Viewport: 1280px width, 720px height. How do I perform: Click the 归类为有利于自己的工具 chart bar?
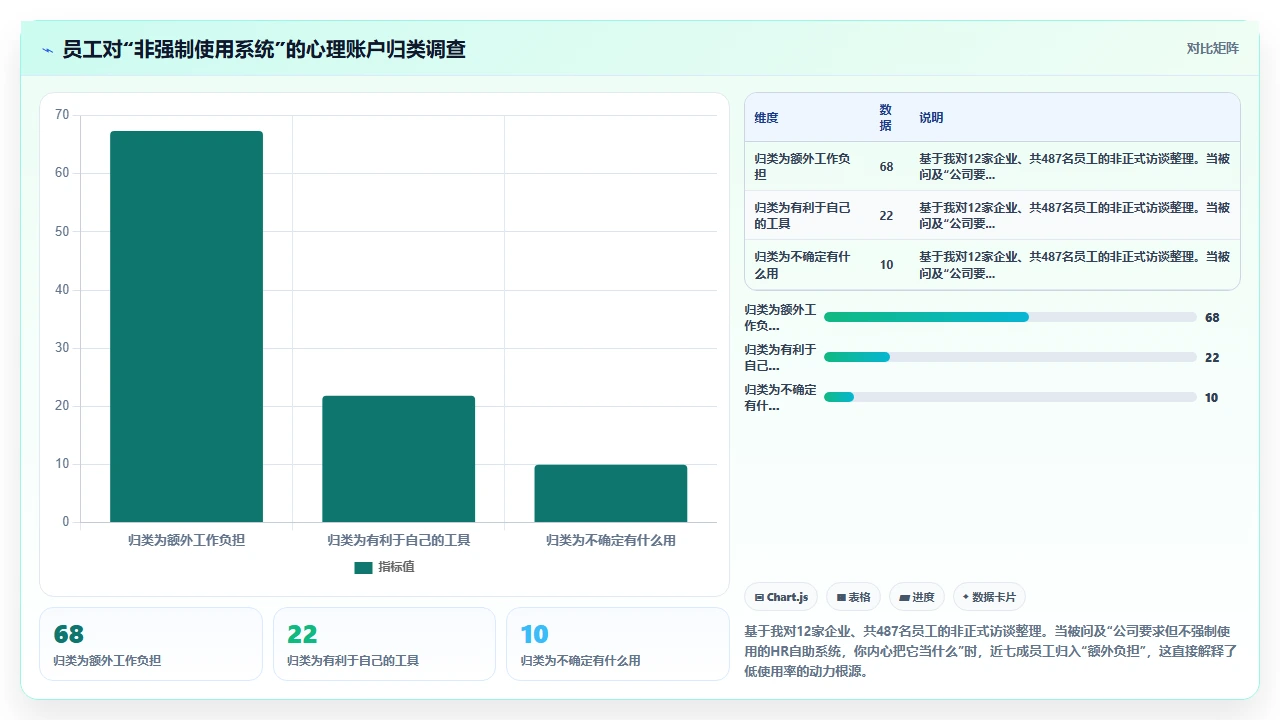pos(398,459)
